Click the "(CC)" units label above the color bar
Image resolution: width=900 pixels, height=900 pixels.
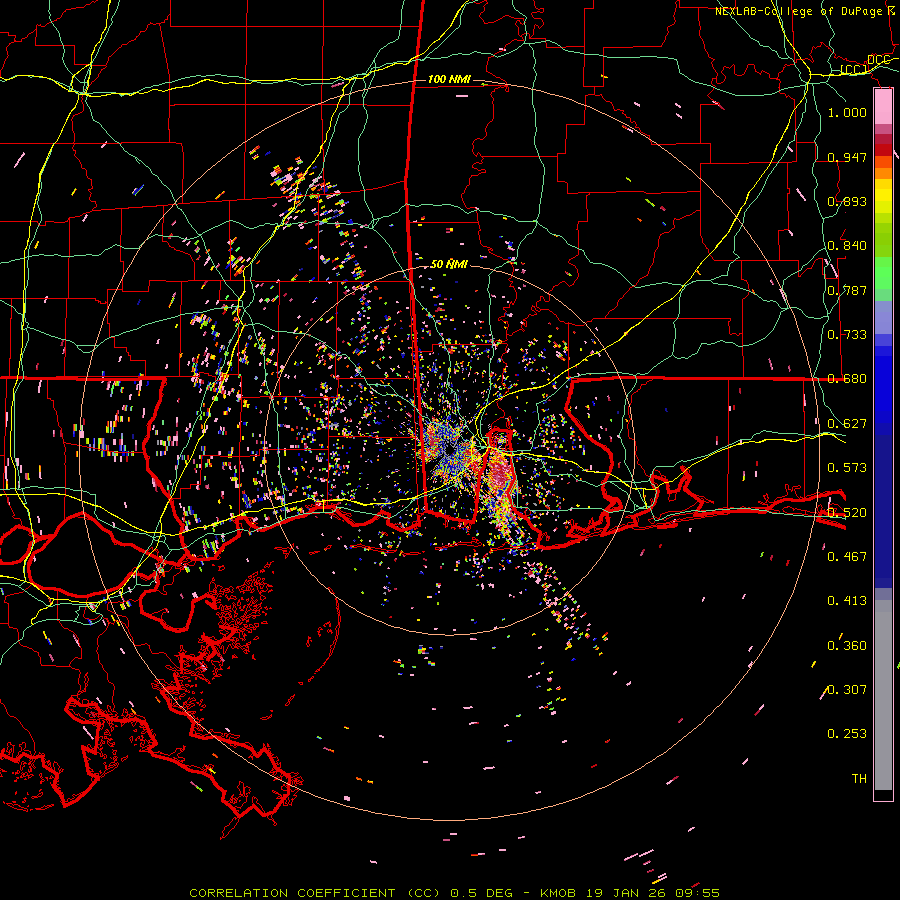click(x=854, y=70)
